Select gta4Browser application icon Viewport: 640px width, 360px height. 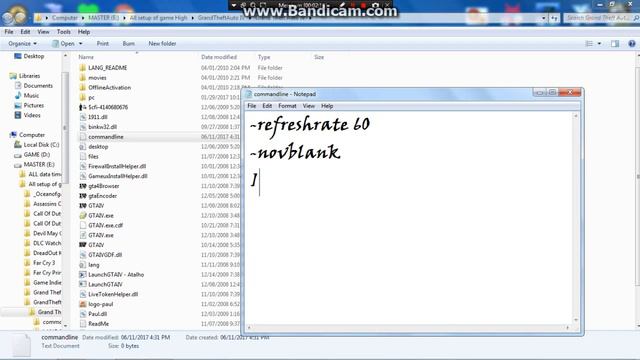click(82, 186)
